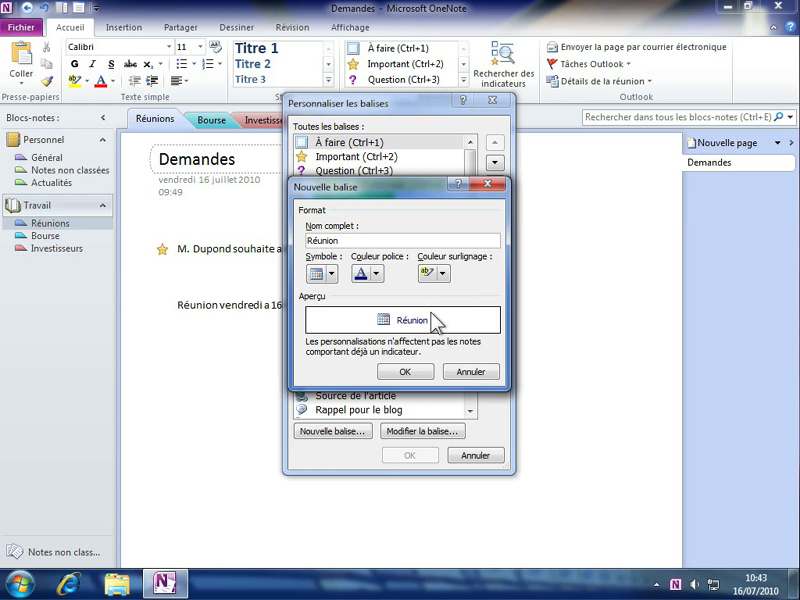Screen dimensions: 800x600
Task: Collapse the Personnel notebook
Action: point(103,140)
